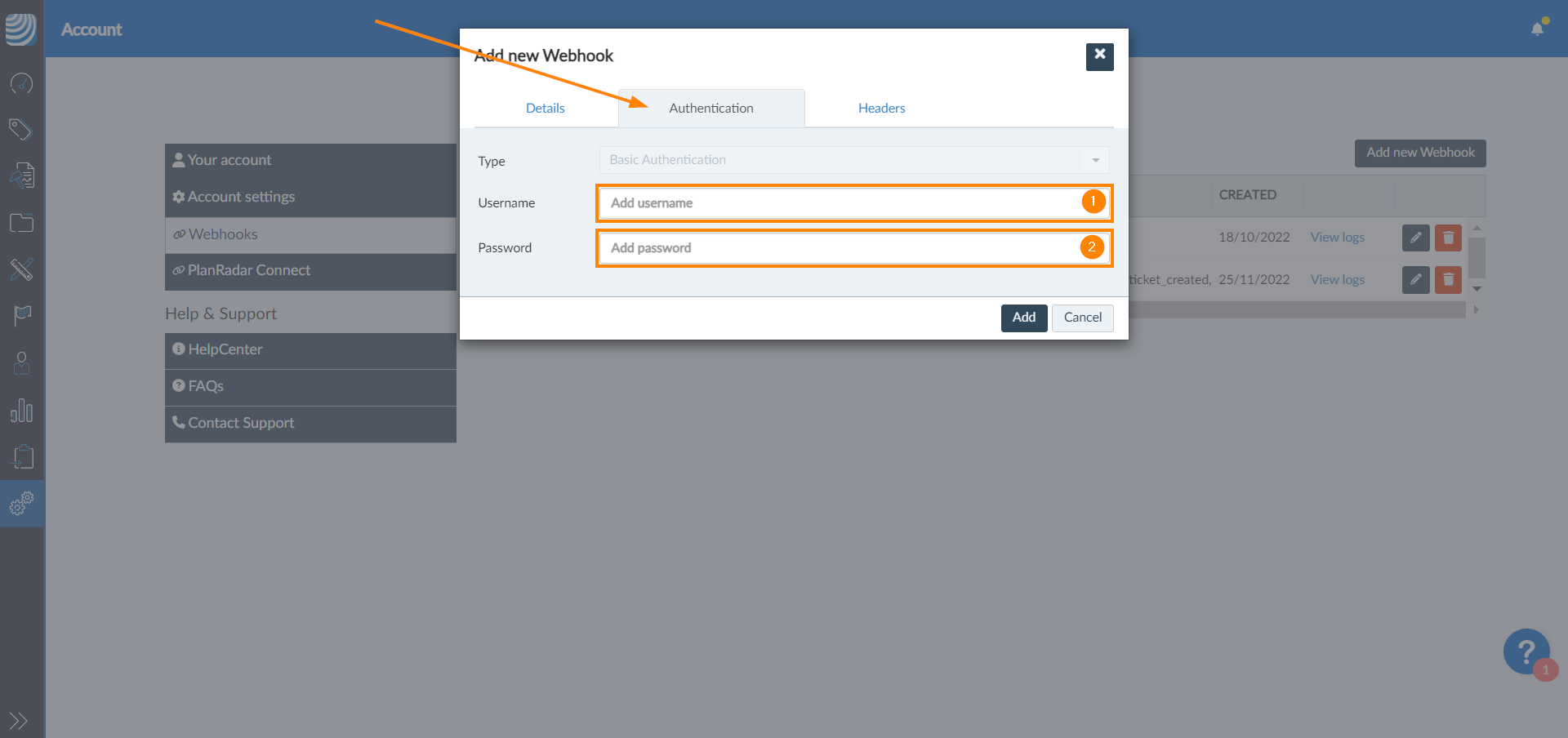Click the pencil edit icon for the 25/11/2022 webhook
This screenshot has width=1568, height=738.
(1415, 280)
